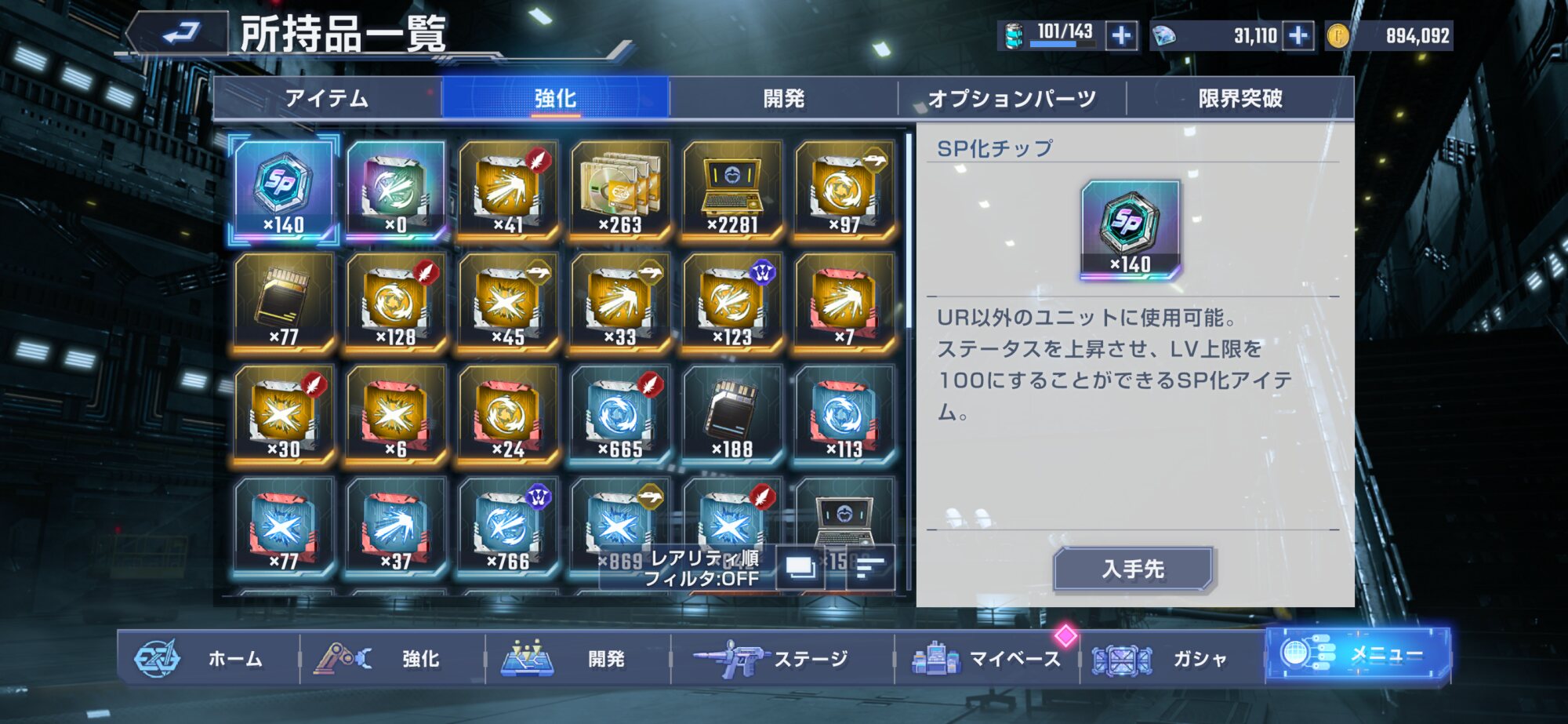The image size is (1568, 724).
Task: Toggle the item display view icon
Action: 800,567
